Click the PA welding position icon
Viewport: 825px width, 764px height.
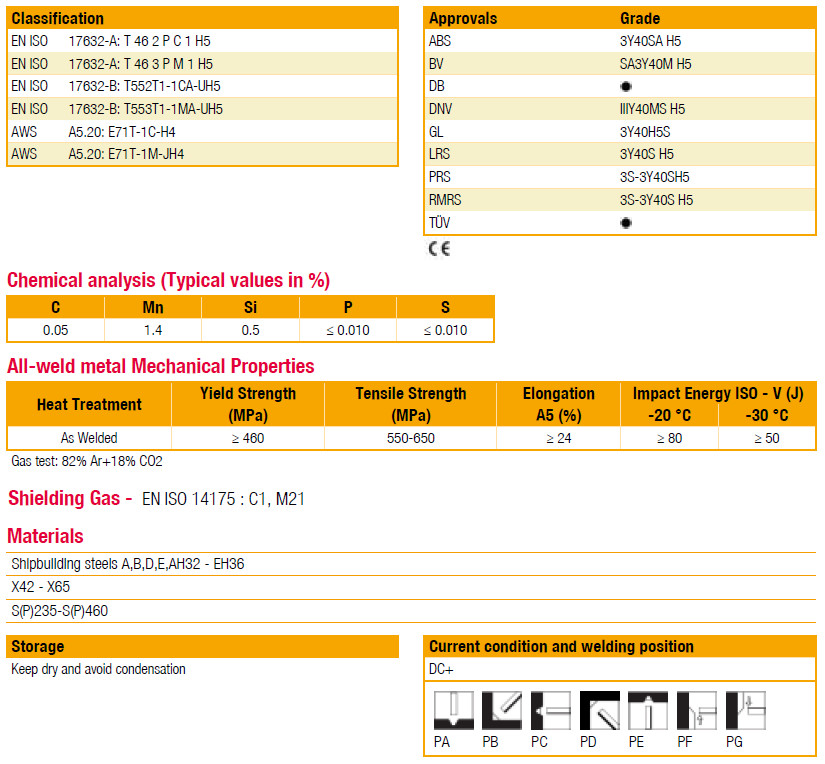[453, 711]
